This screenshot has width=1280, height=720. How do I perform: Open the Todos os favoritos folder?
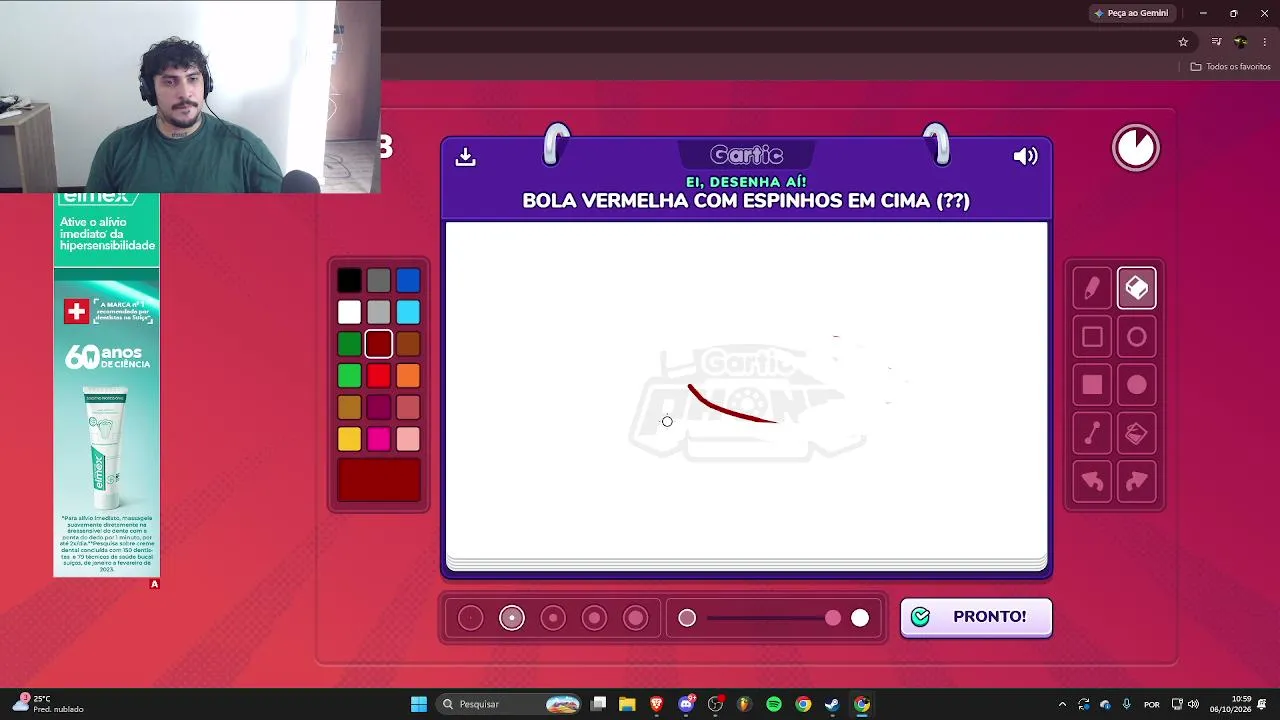(x=1230, y=67)
